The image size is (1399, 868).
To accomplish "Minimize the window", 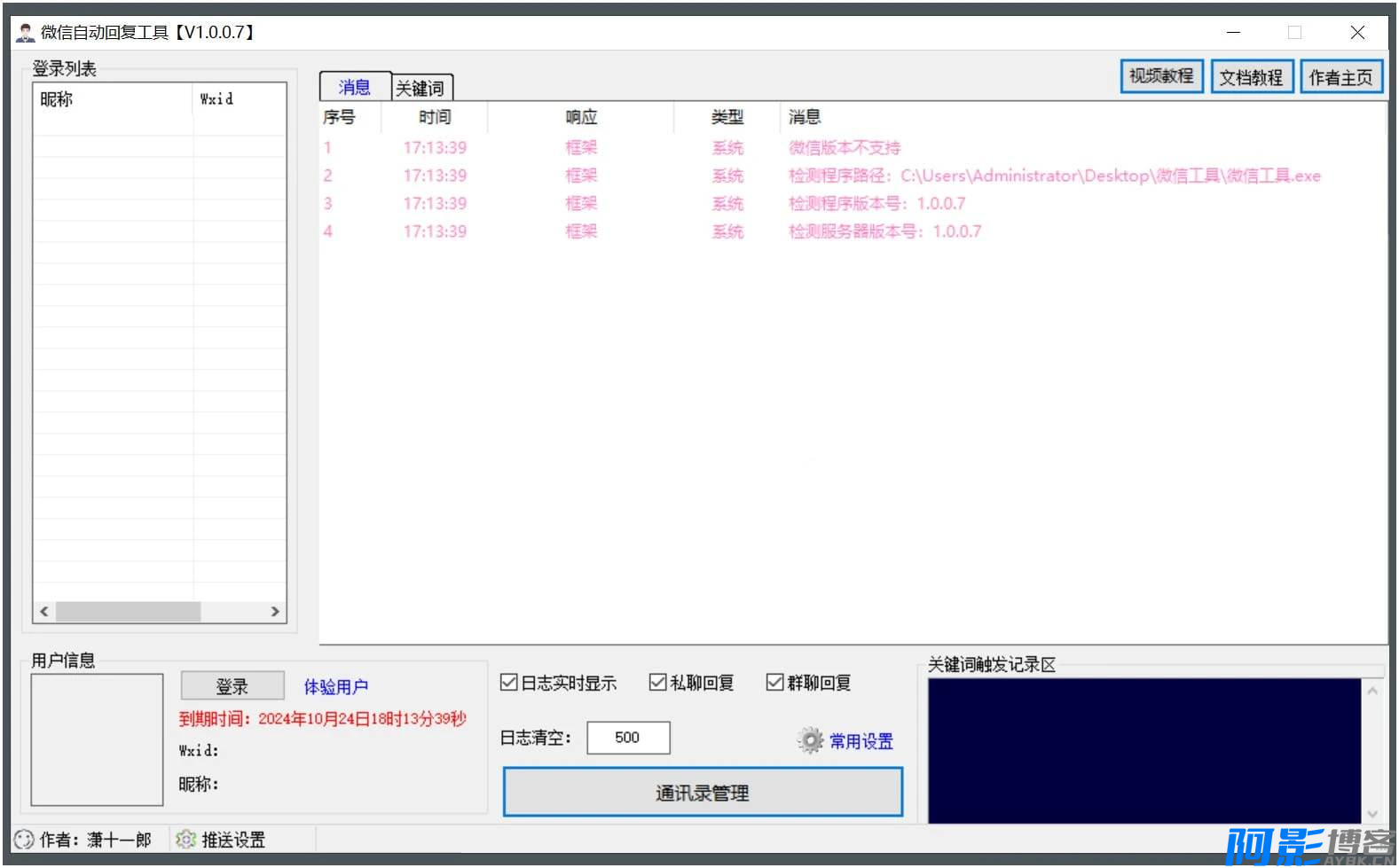I will click(x=1233, y=33).
